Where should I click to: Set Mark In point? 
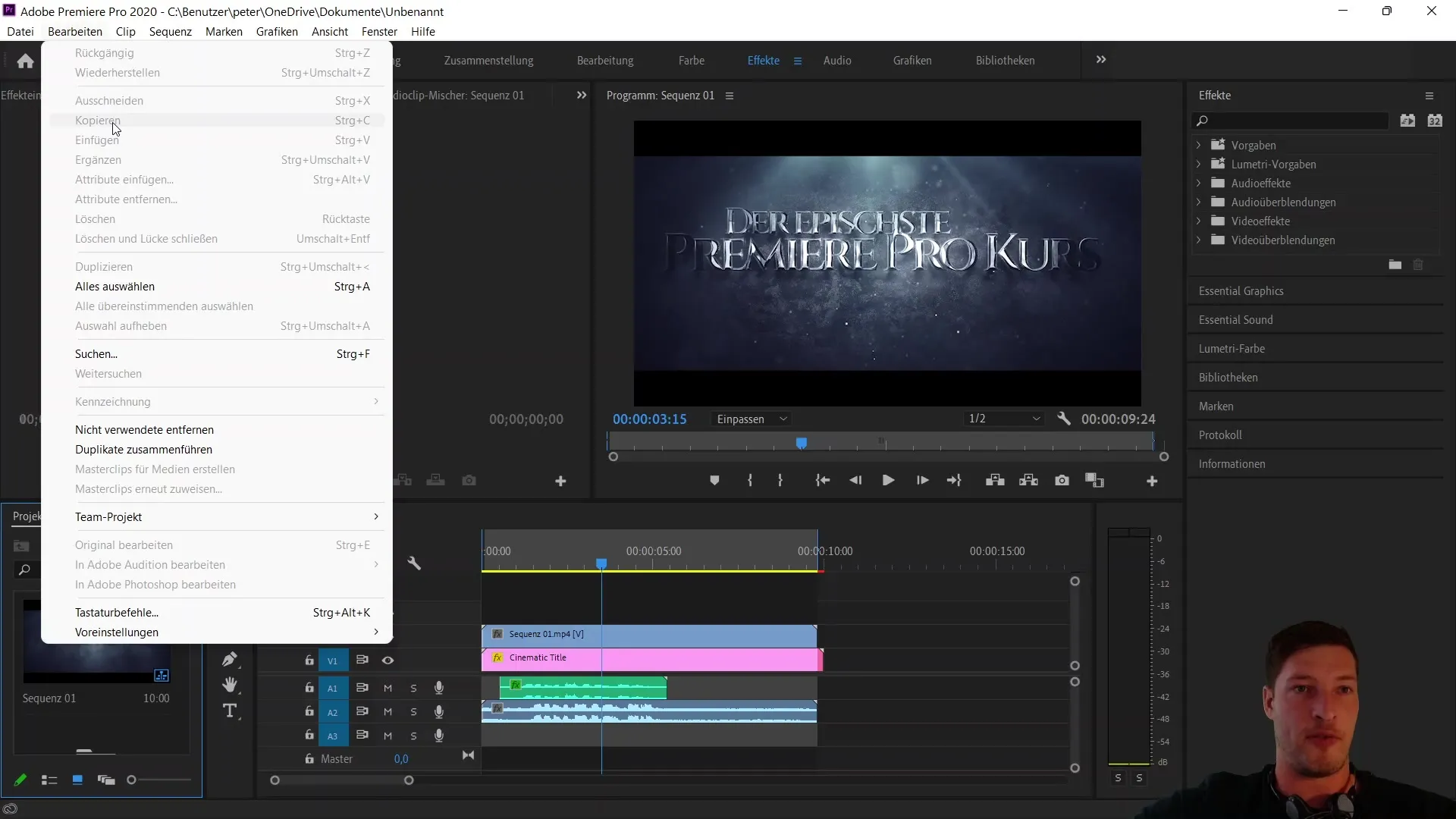(x=749, y=481)
